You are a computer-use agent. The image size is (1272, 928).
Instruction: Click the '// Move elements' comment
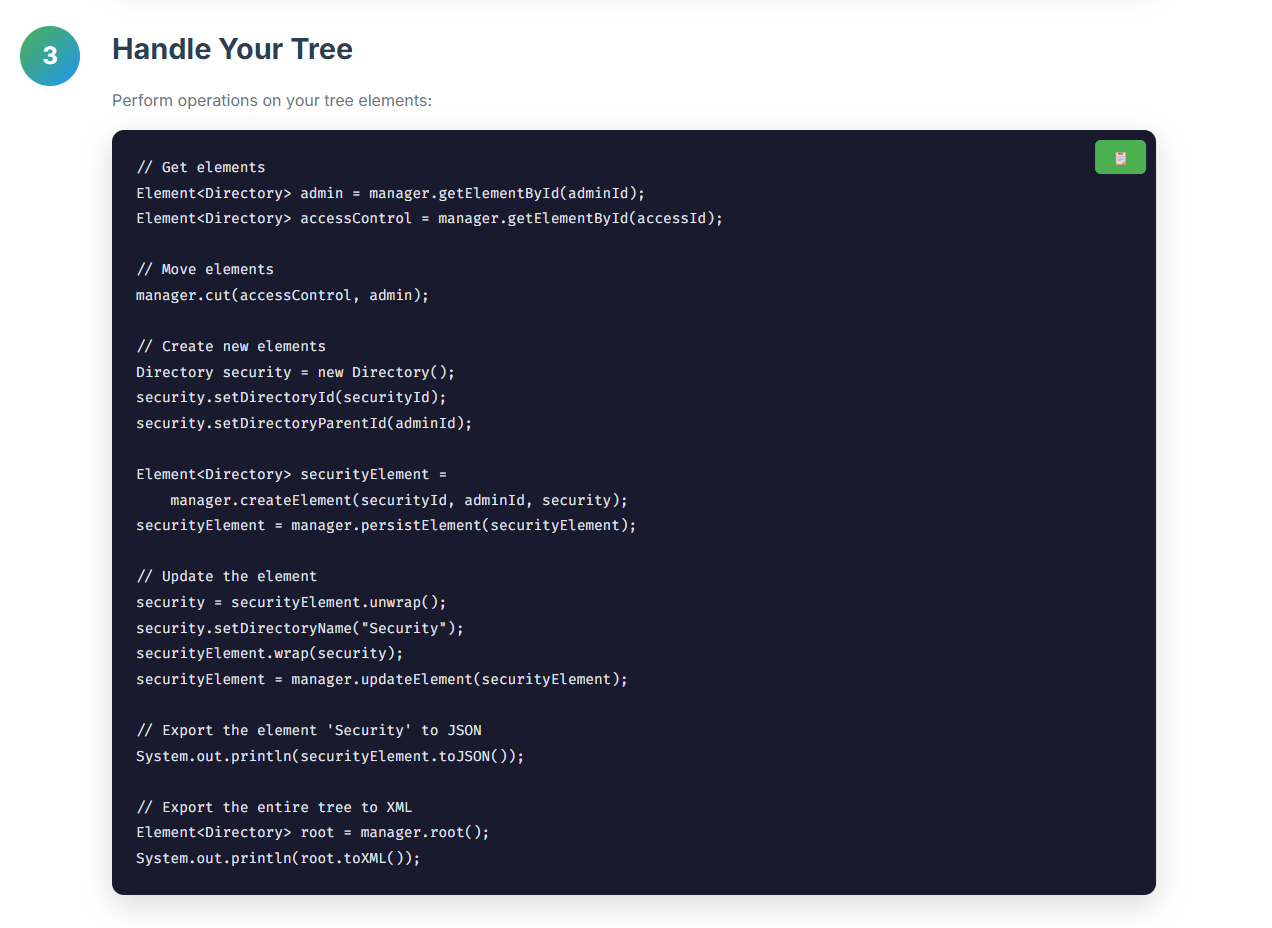[204, 268]
